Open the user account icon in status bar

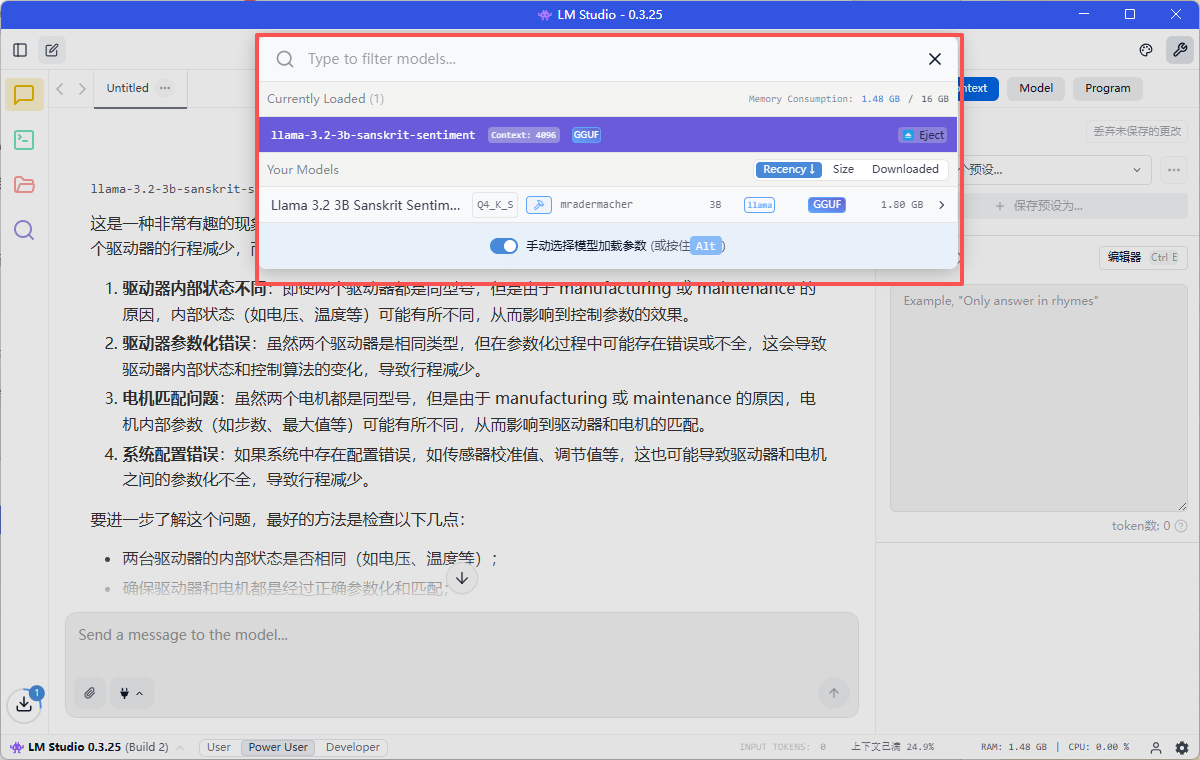pos(1156,747)
